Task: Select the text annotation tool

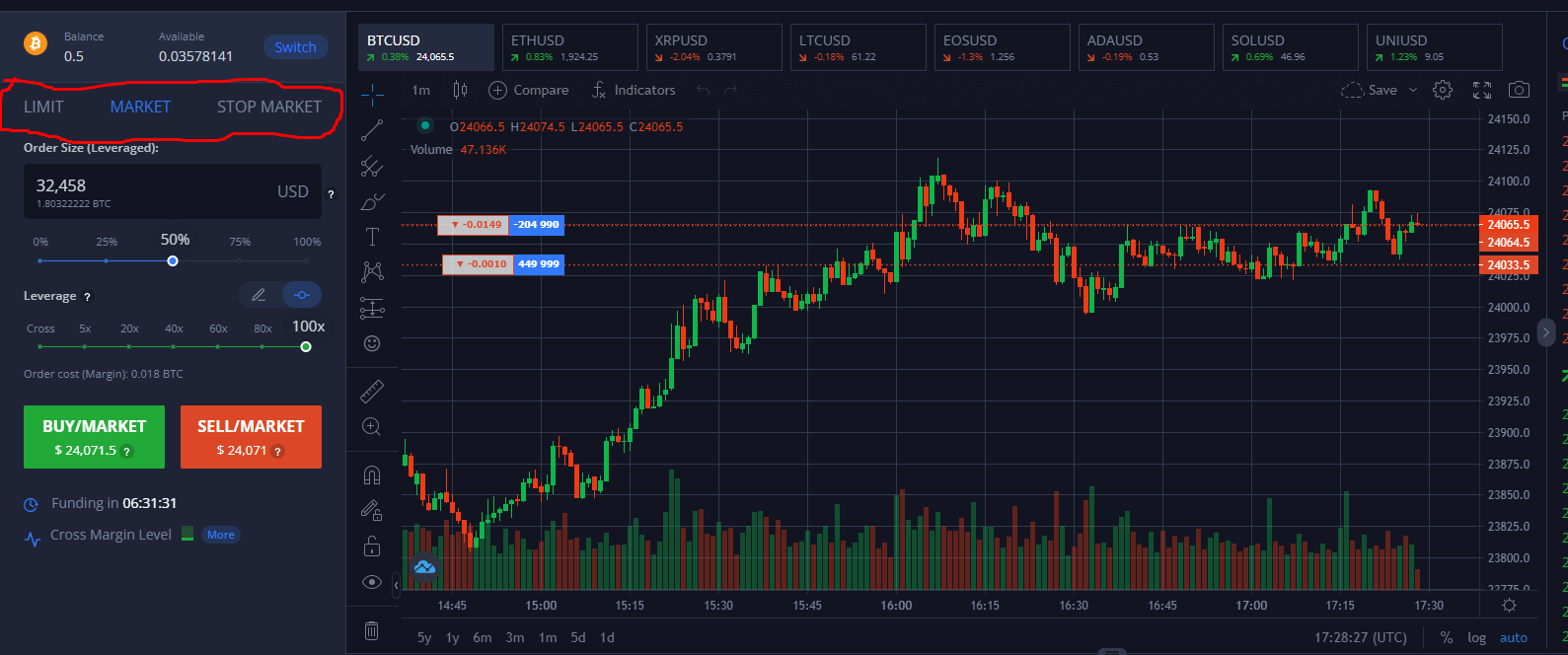Action: tap(372, 237)
